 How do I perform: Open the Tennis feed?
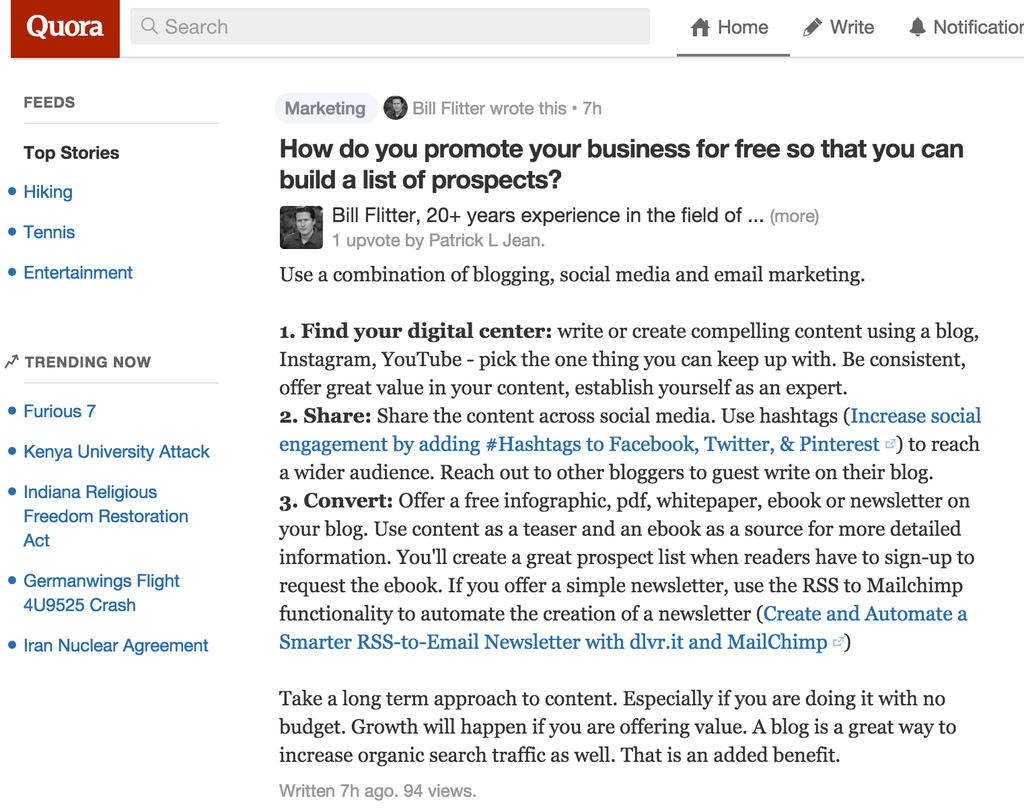[49, 232]
